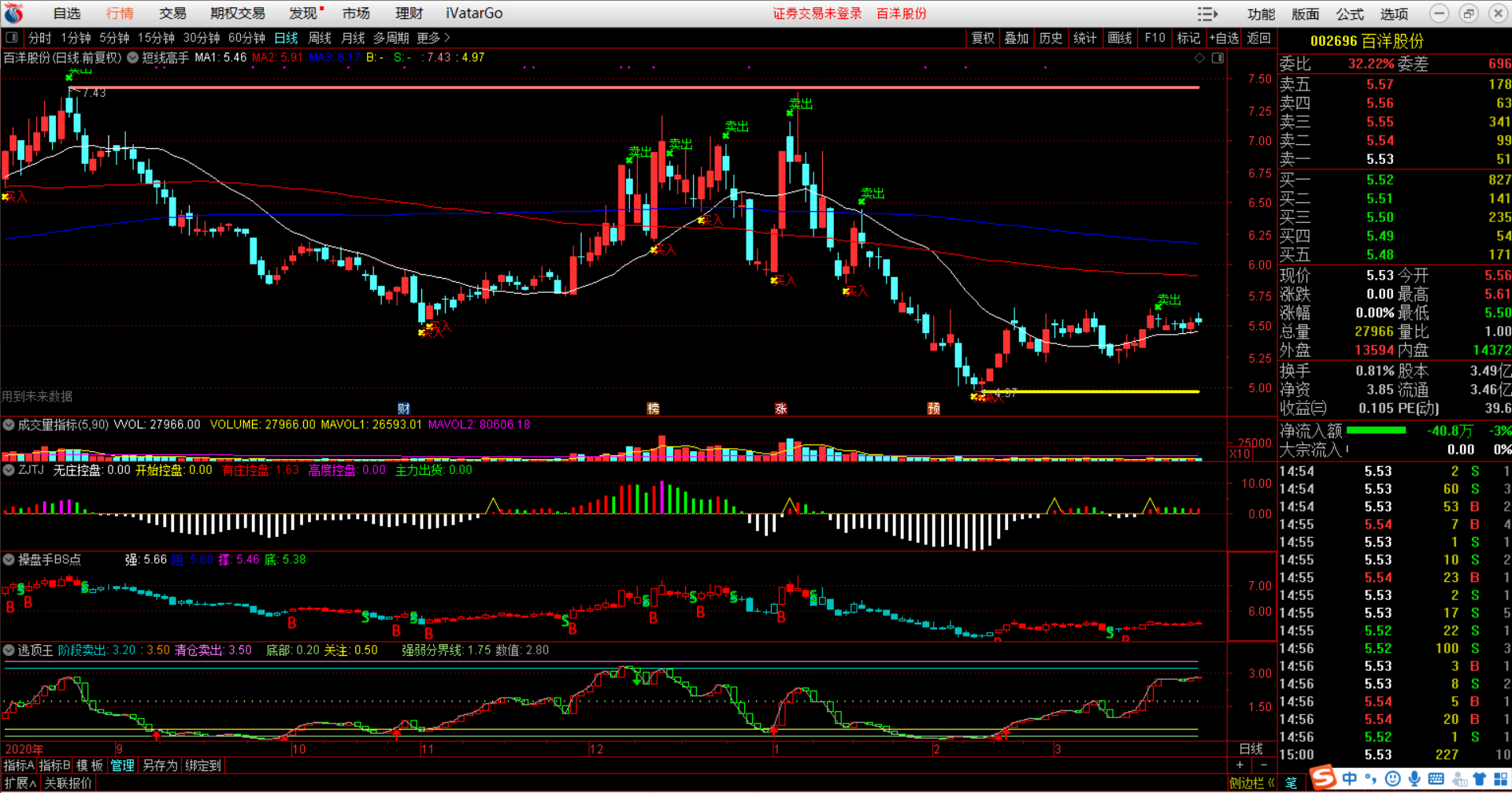Image resolution: width=1512 pixels, height=793 pixels.
Task: Select the 5分钟 period tab
Action: [x=114, y=38]
